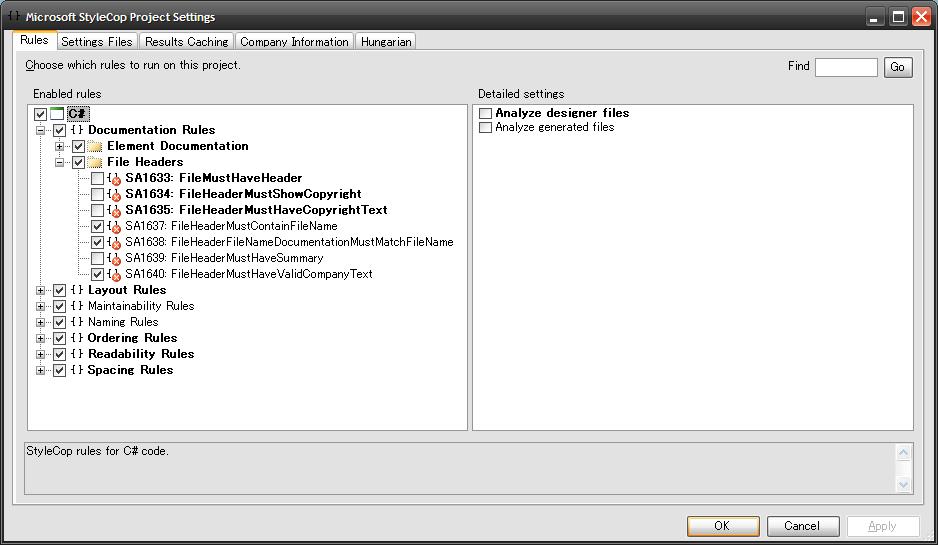Click the SA1637 rule icon
The height and width of the screenshot is (545, 938).
[x=114, y=226]
